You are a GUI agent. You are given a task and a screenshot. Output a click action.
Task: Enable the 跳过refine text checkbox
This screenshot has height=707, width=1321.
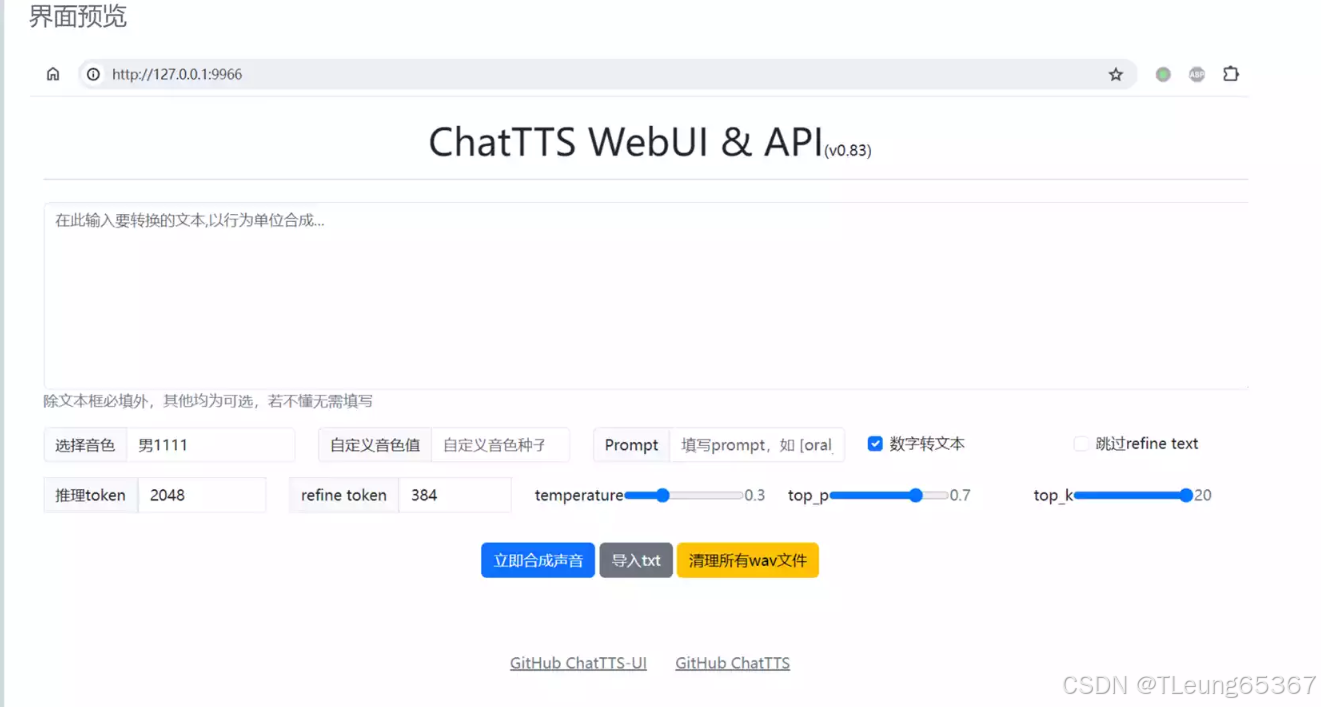click(1081, 444)
